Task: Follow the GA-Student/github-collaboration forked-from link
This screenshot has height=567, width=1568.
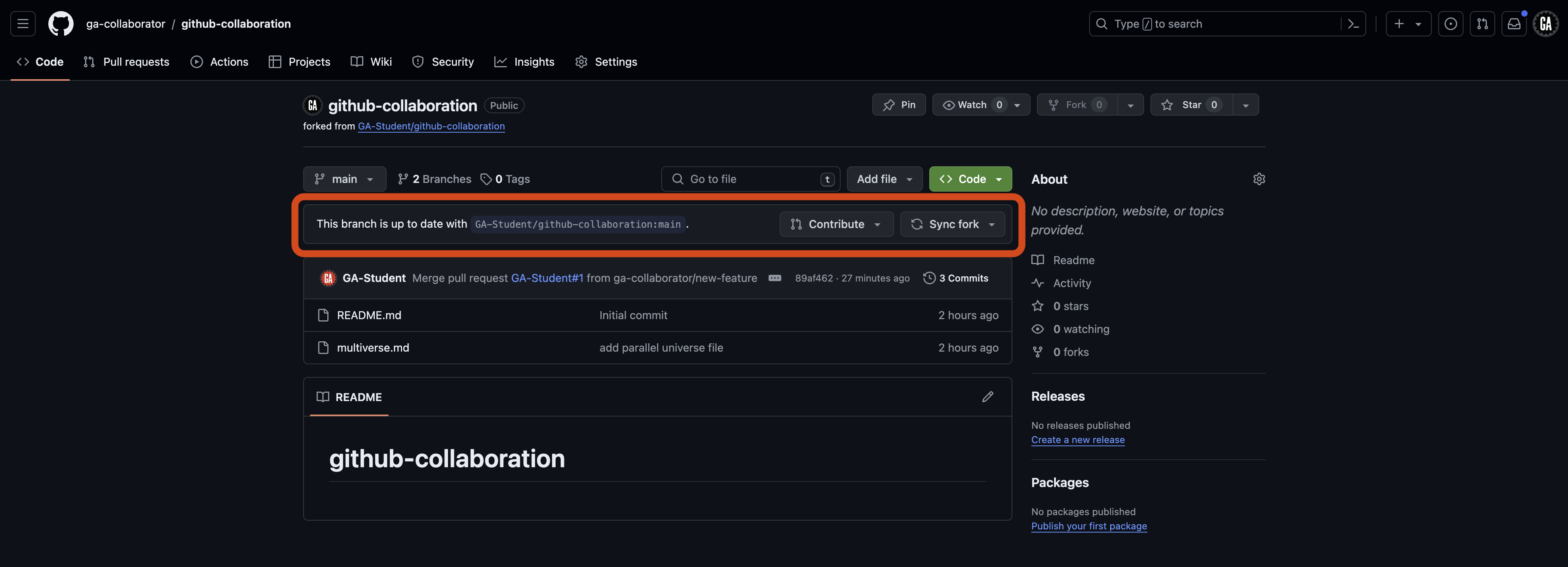Action: point(431,126)
